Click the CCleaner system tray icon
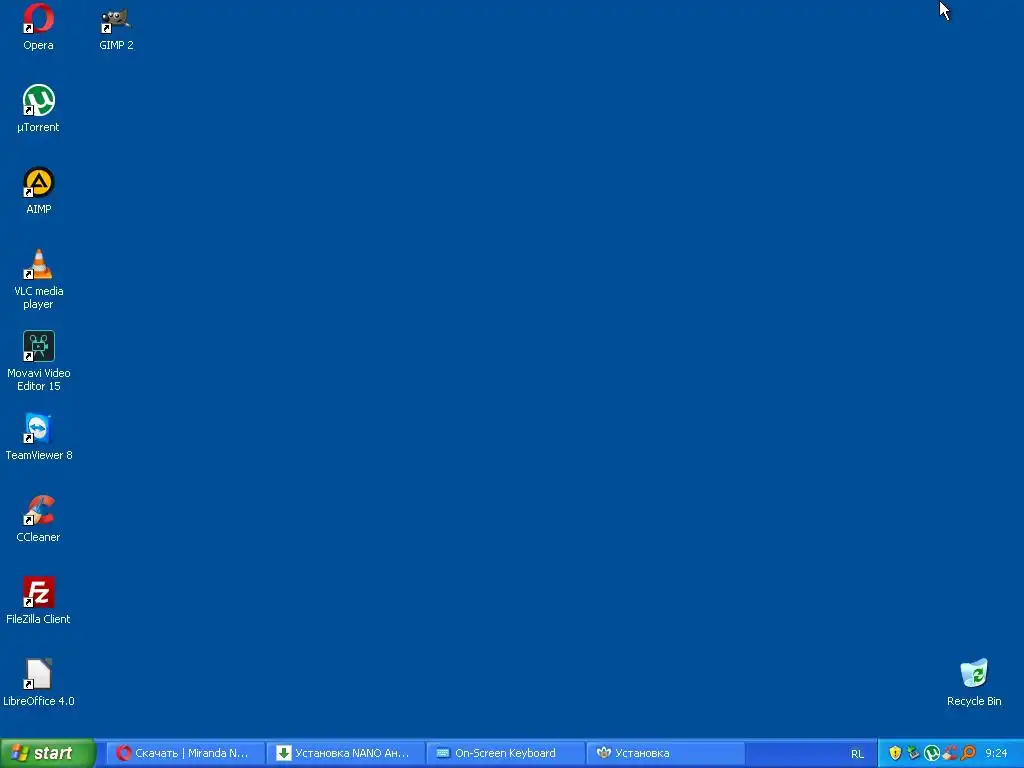The image size is (1024, 768). point(950,753)
